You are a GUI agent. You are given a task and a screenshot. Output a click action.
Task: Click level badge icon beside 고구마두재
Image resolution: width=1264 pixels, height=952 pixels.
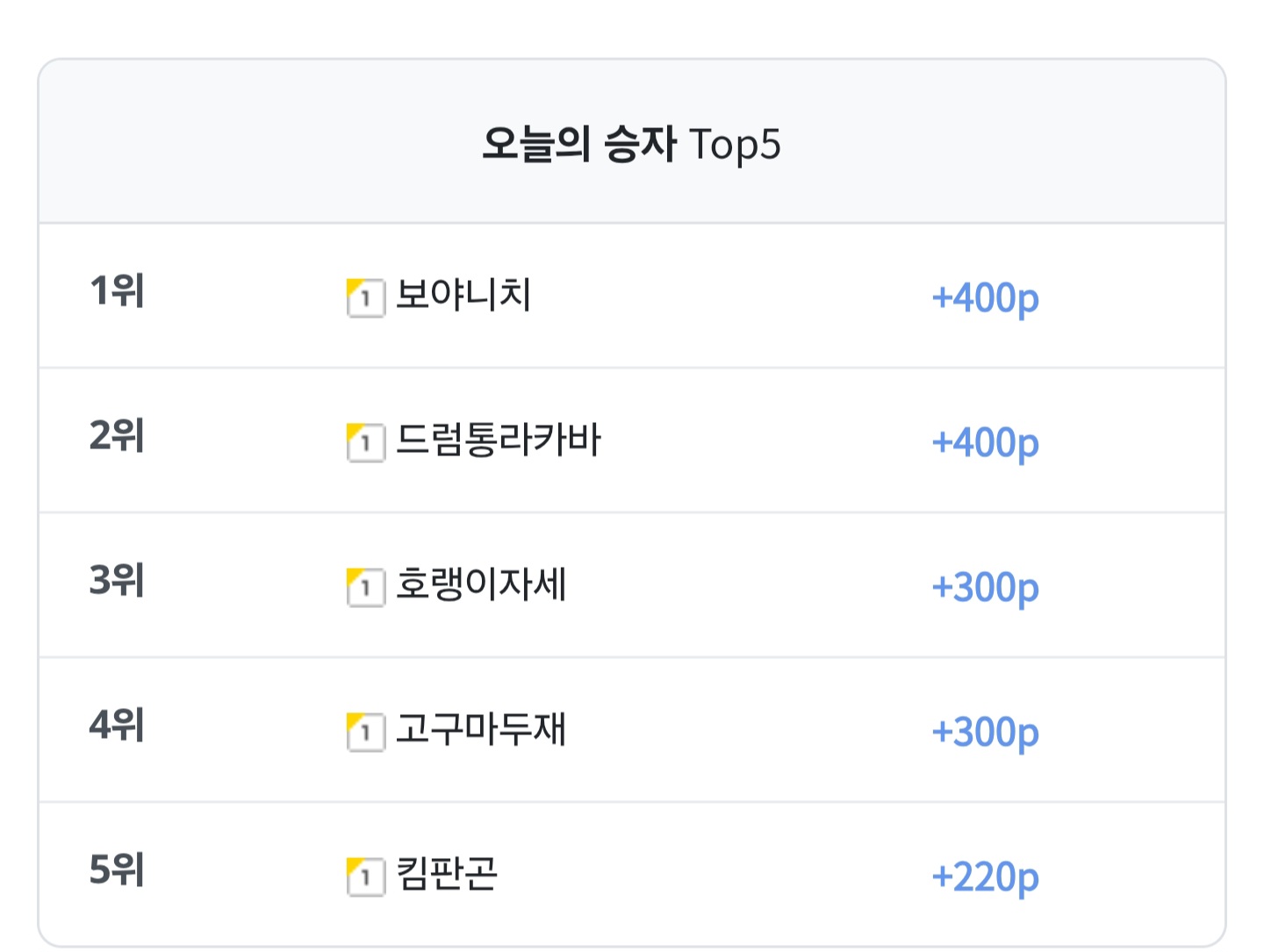click(366, 732)
